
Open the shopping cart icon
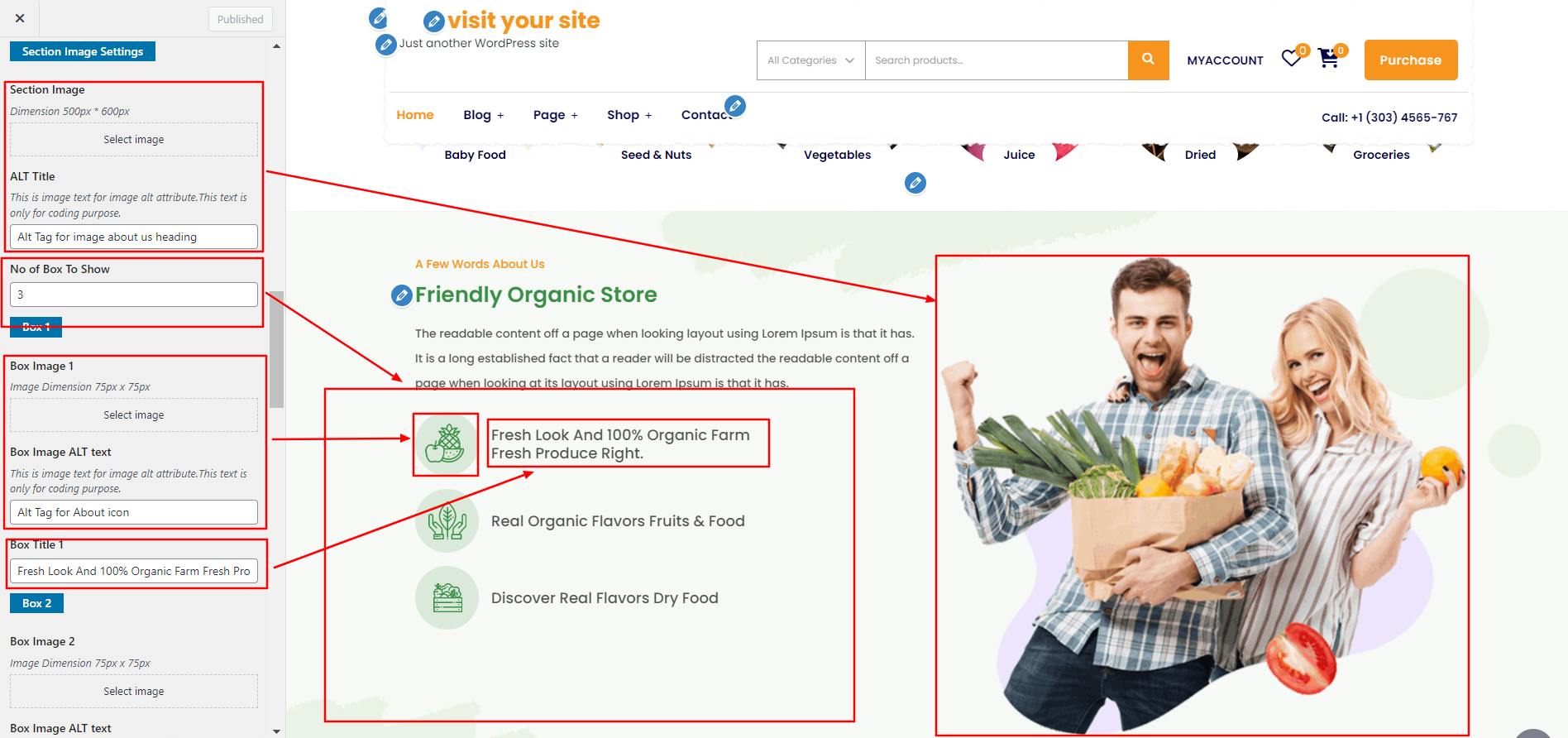pos(1328,58)
